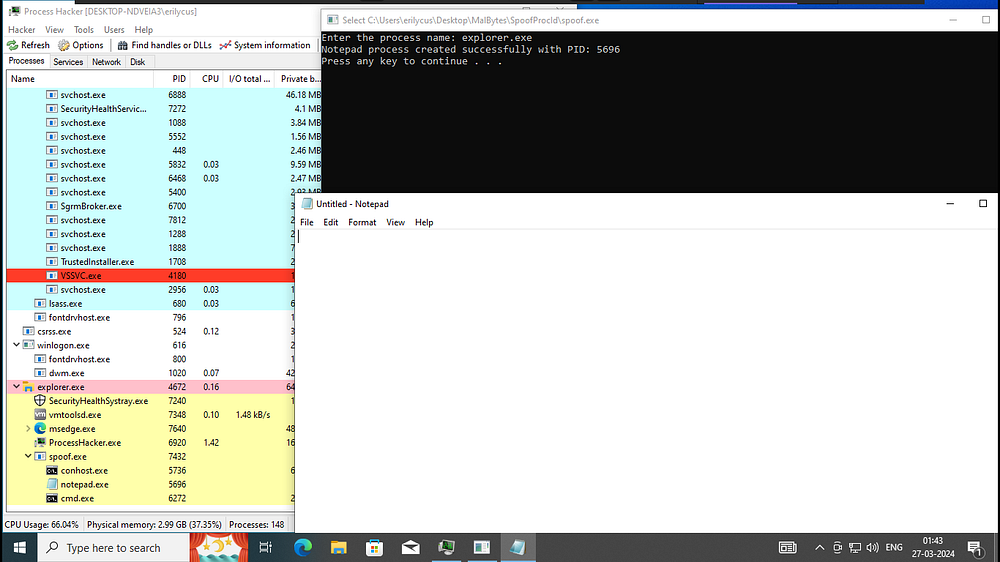Expand the msedge.exe tree node
1000x562 pixels.
28,429
